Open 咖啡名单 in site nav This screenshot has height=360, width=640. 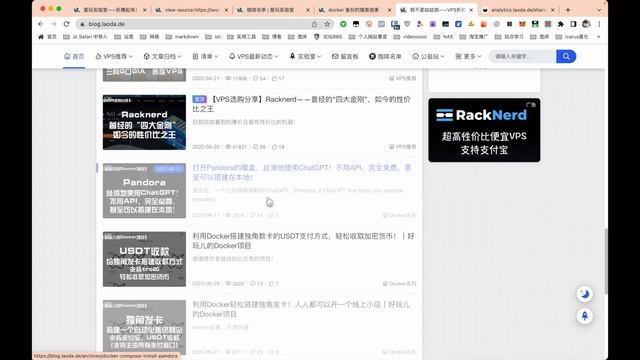[385, 56]
